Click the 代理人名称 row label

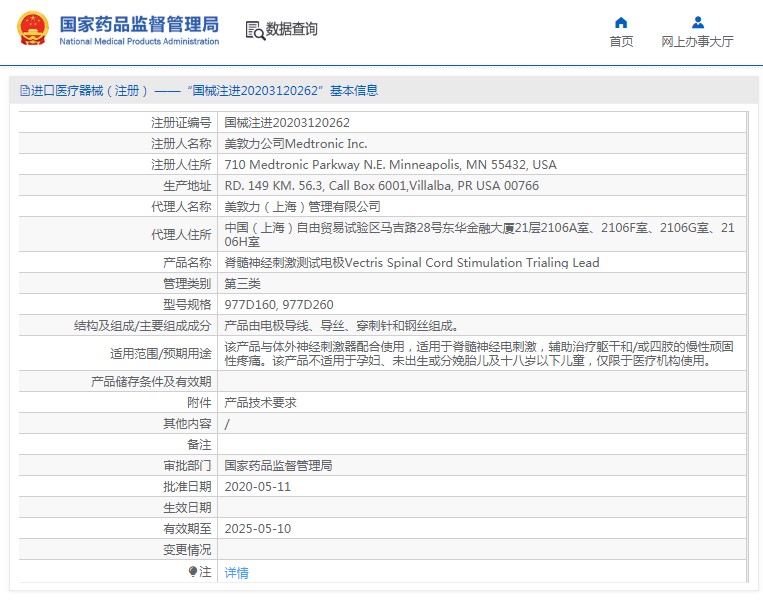tap(181, 206)
